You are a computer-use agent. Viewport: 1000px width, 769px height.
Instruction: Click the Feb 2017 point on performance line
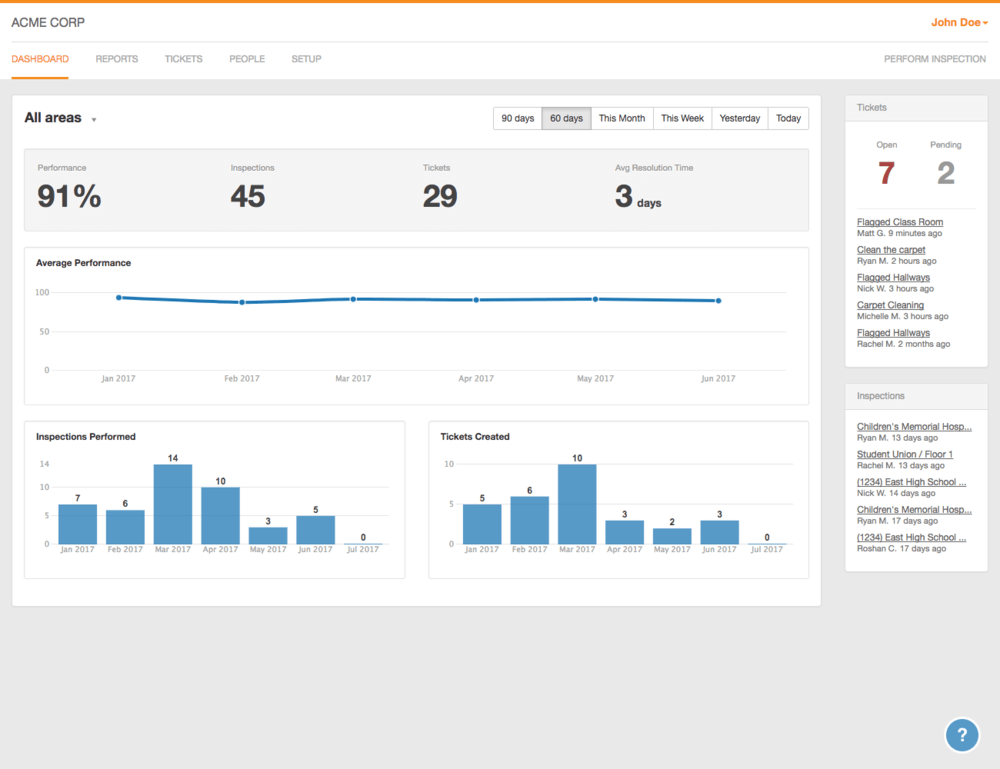coord(241,302)
